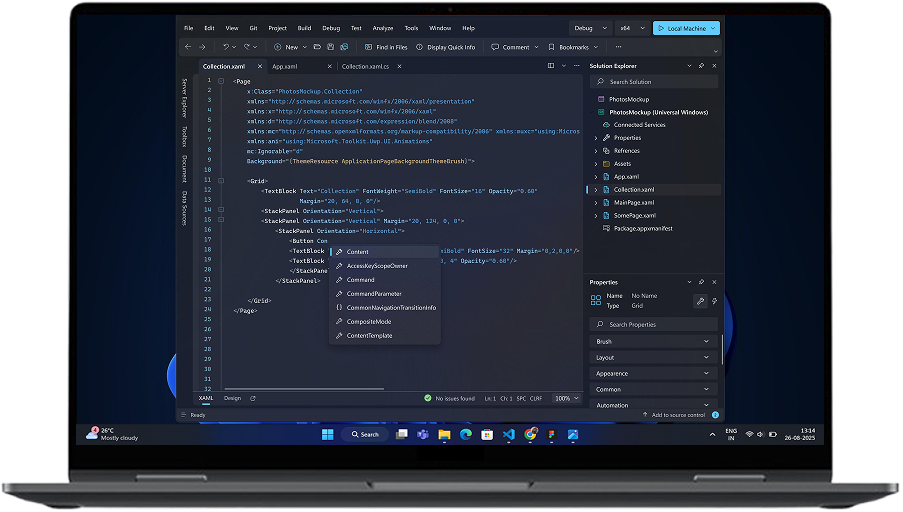Expand the Common properties section

coord(654,389)
